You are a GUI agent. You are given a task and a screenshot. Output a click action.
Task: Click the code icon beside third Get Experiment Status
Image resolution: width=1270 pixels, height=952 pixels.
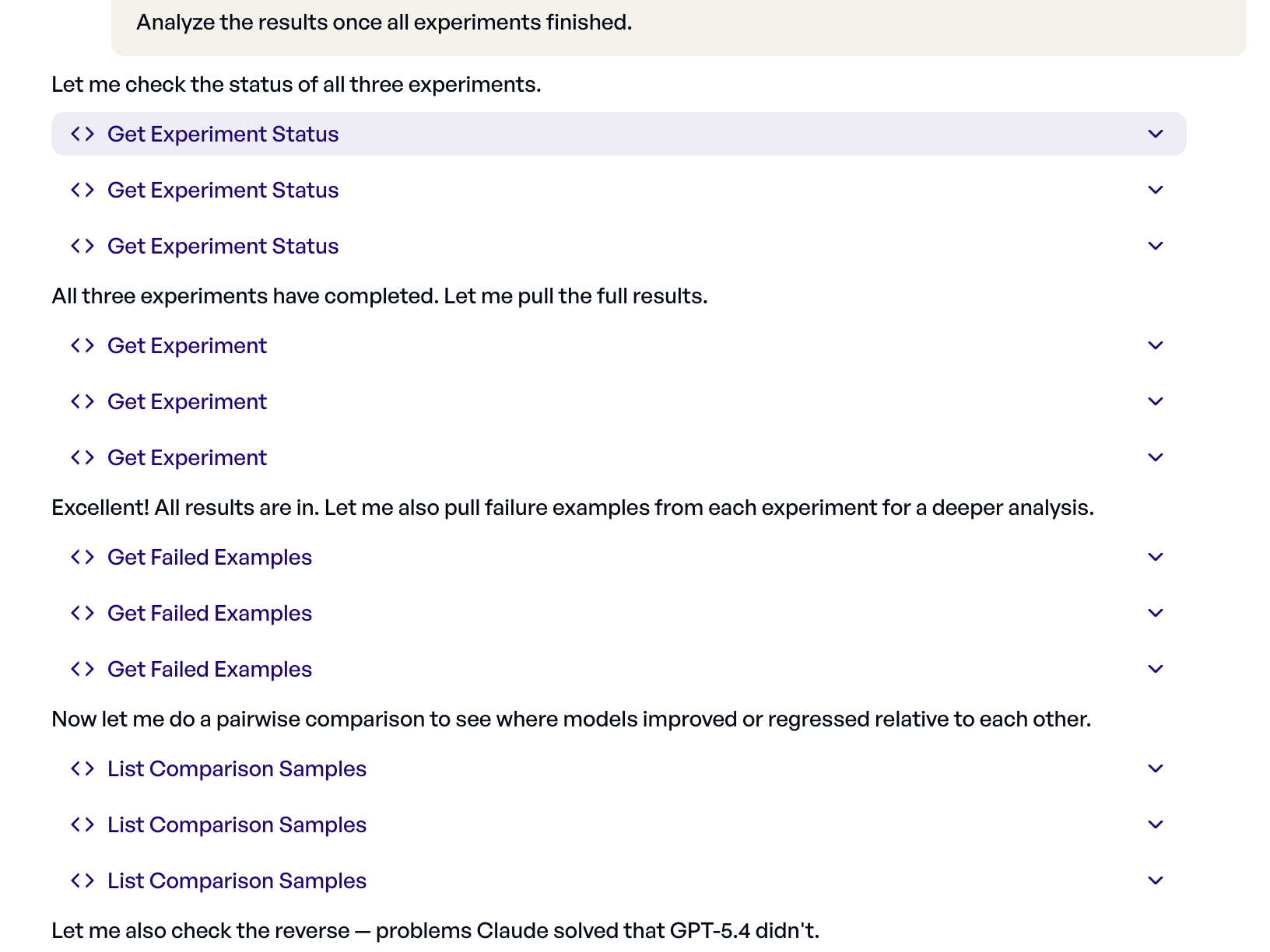point(82,246)
